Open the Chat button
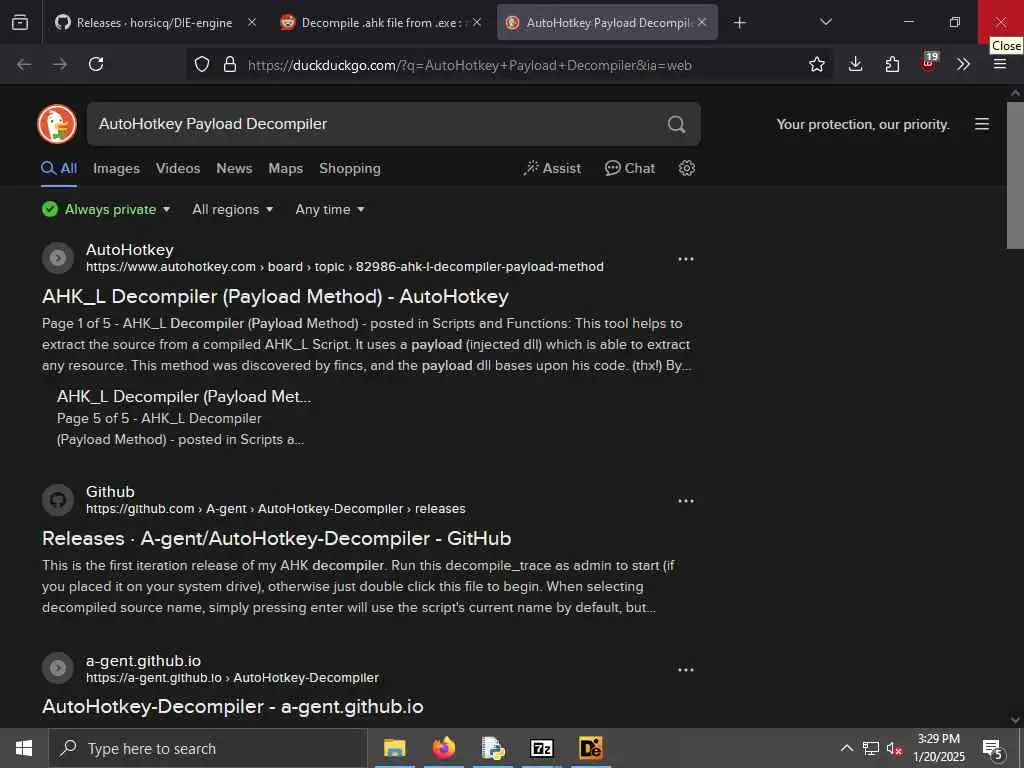The height and width of the screenshot is (768, 1024). [630, 168]
